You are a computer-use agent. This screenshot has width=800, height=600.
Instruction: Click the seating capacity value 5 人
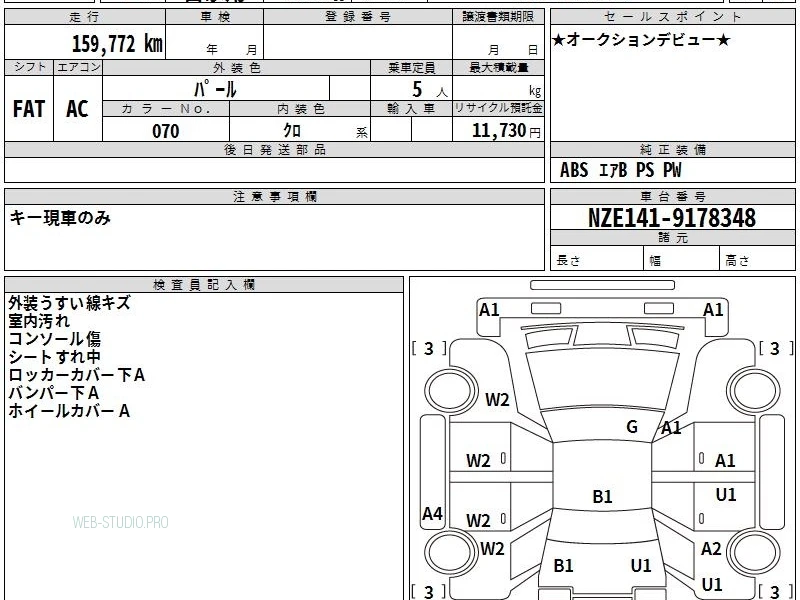point(430,90)
